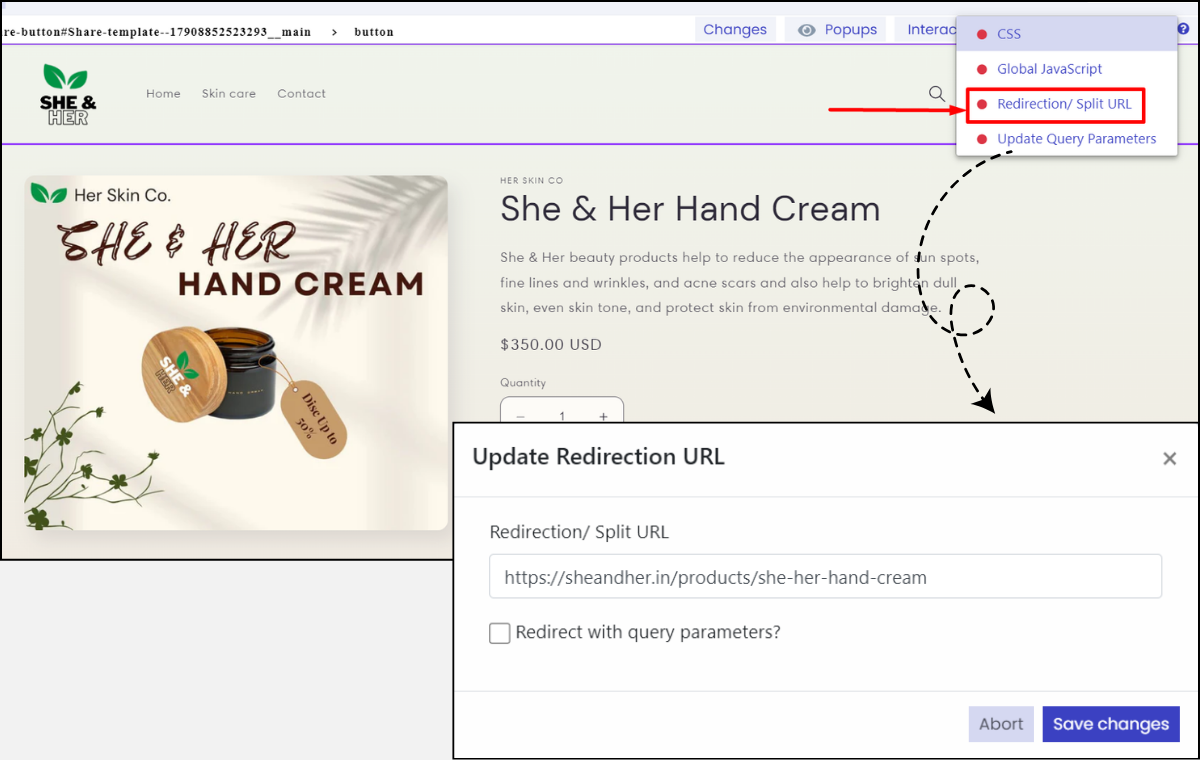The height and width of the screenshot is (760, 1200).
Task: Click the $350.00 USD price text
Action: (x=551, y=345)
